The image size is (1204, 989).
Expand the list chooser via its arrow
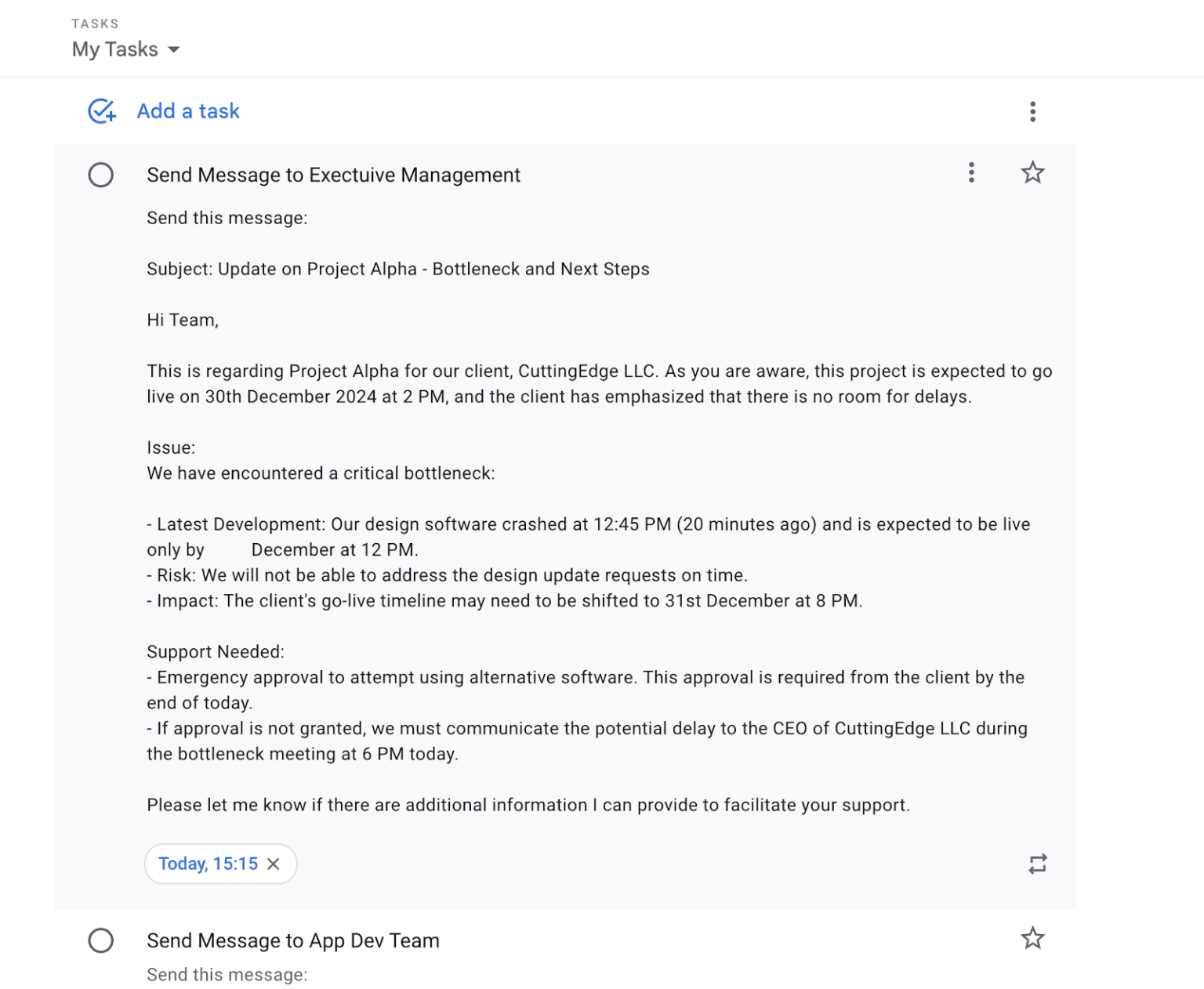[174, 49]
